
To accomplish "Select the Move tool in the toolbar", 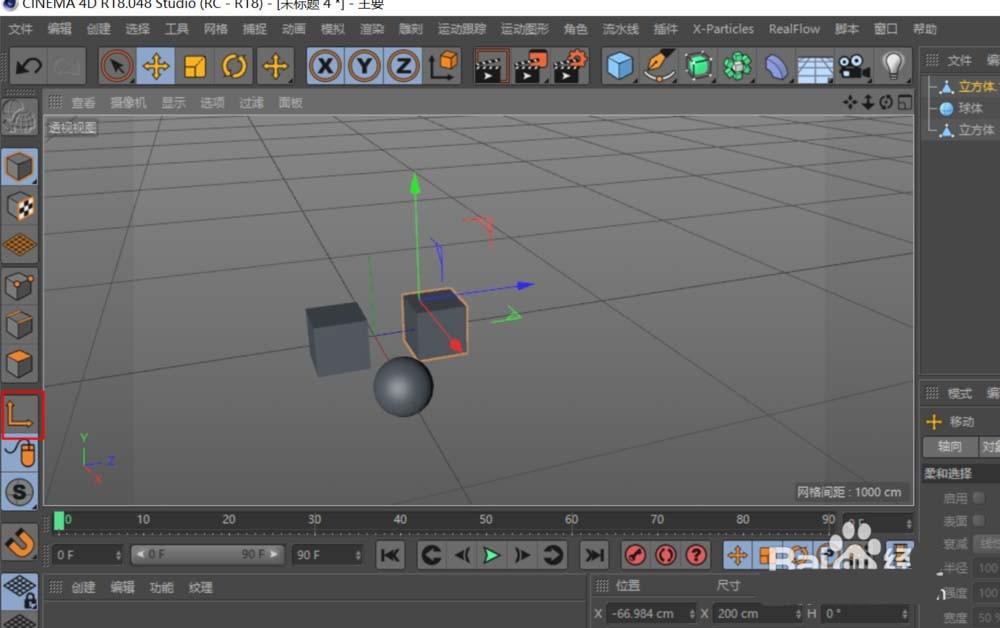I will [x=156, y=66].
